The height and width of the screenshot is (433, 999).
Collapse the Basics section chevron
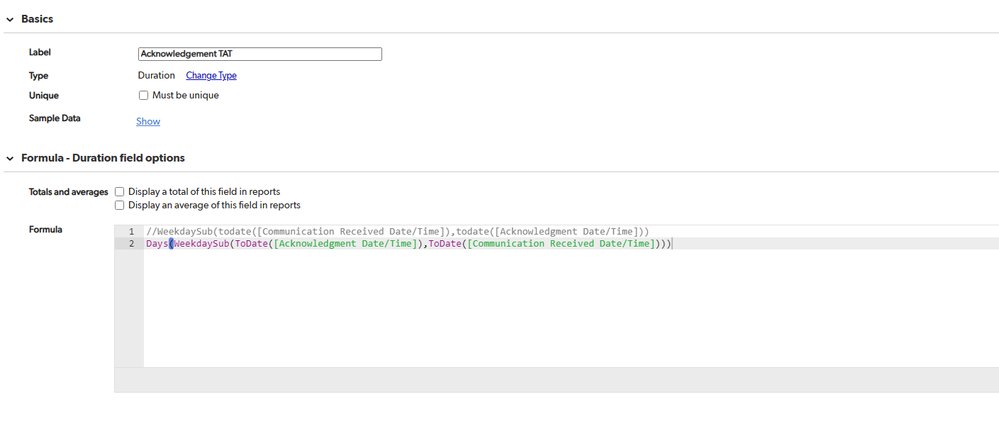pyautogui.click(x=10, y=19)
